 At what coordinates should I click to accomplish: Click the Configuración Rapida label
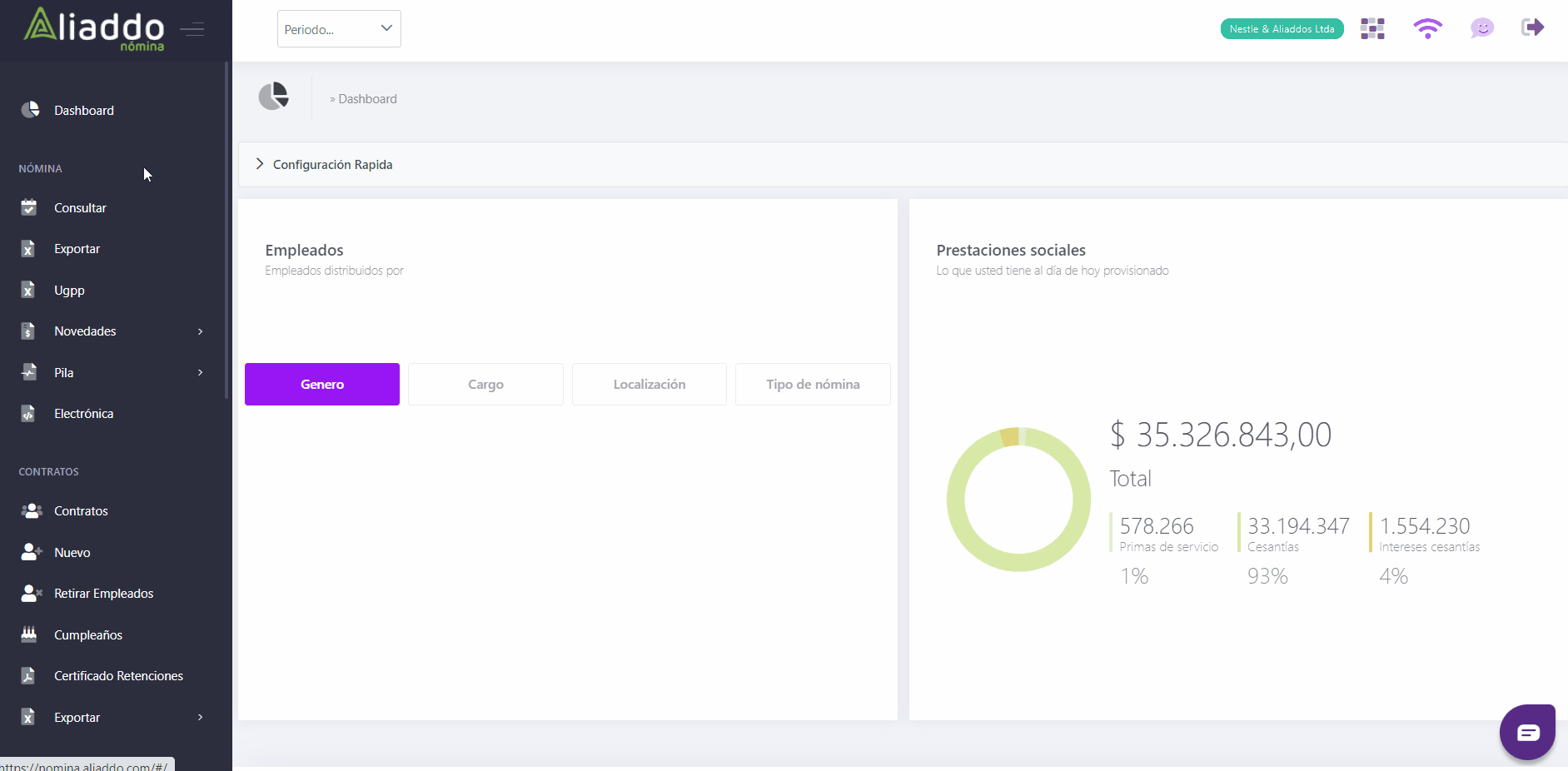333,165
